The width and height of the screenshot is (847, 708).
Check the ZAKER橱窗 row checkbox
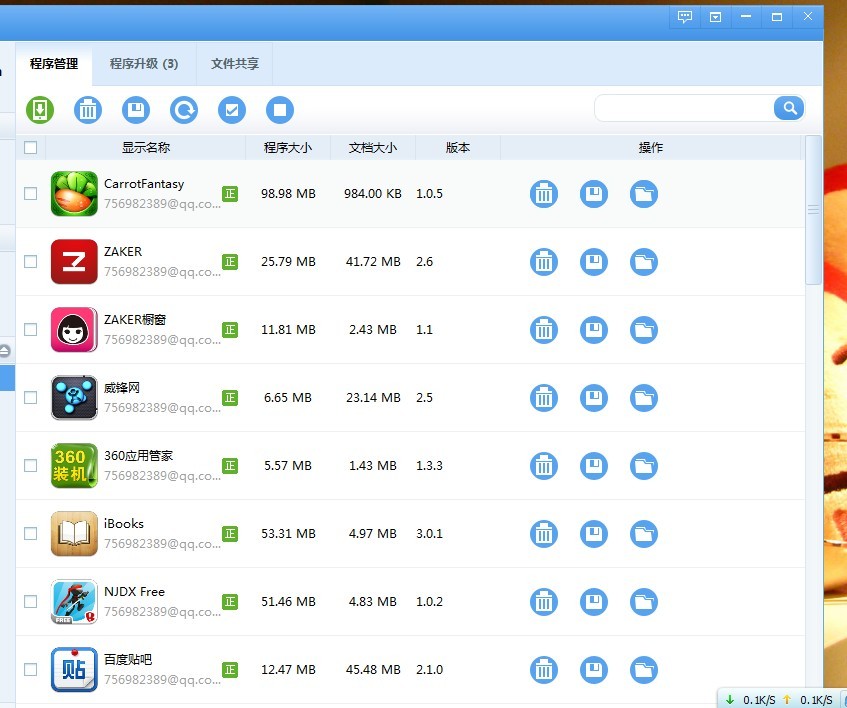click(31, 329)
